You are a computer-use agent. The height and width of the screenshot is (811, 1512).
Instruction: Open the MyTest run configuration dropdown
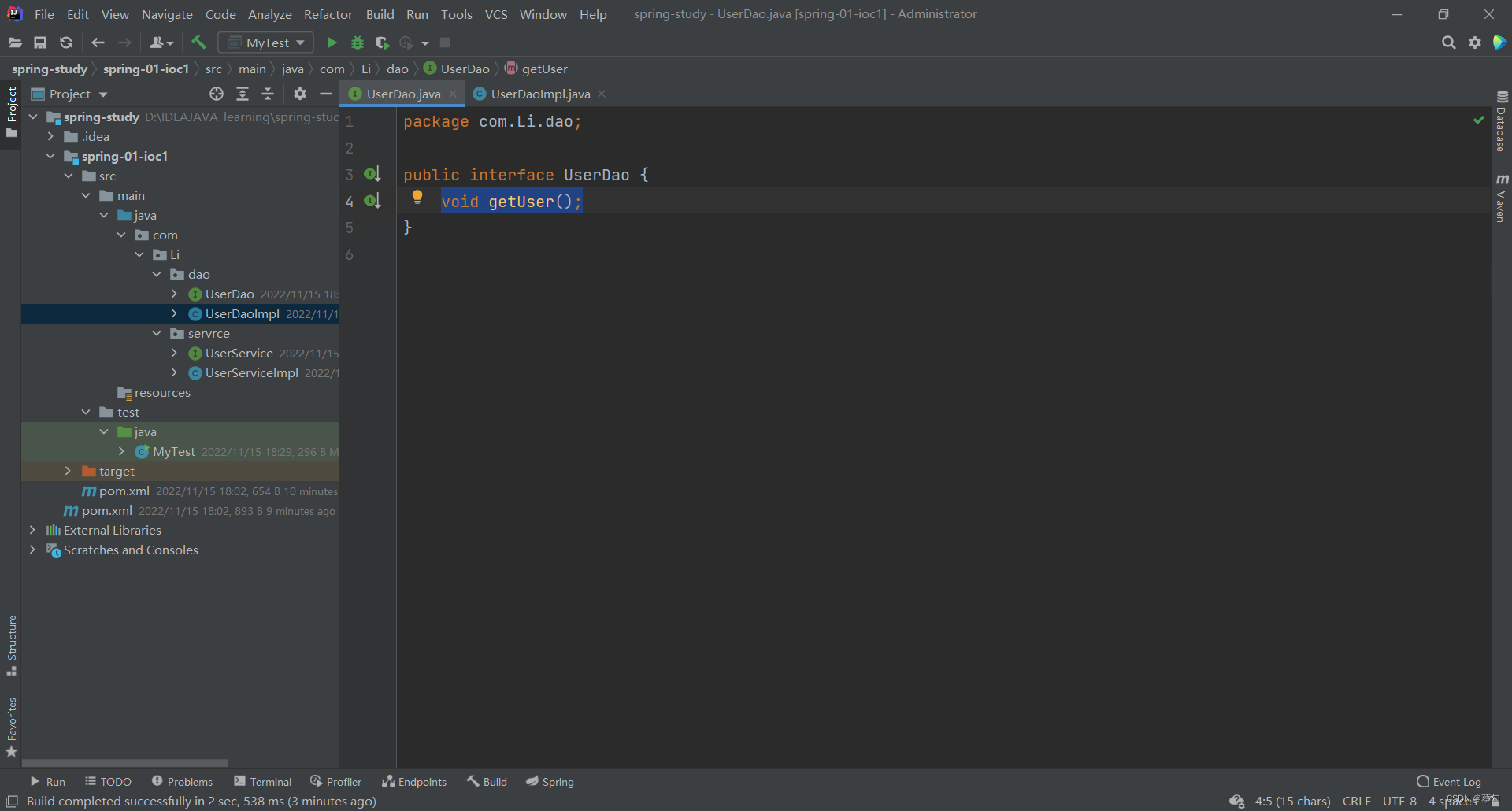pyautogui.click(x=266, y=43)
